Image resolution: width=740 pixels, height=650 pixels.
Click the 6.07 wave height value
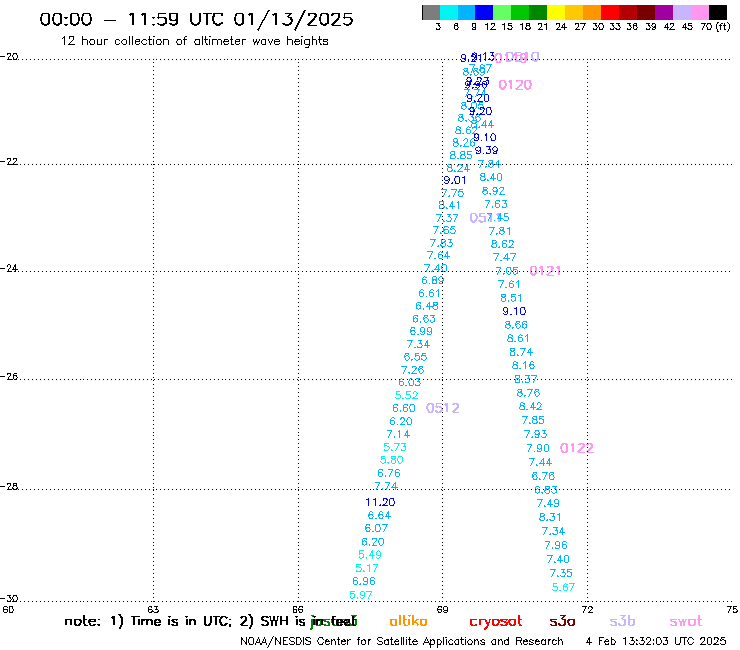[x=376, y=528]
